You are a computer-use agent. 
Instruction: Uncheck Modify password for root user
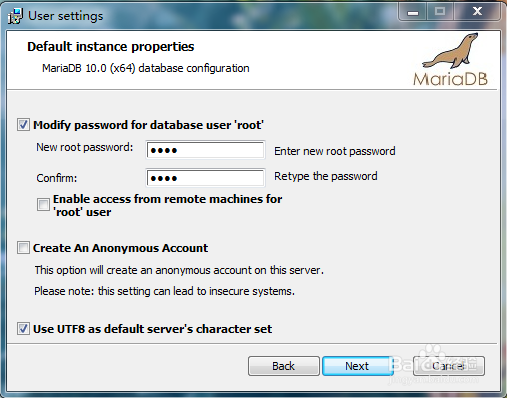(x=23, y=125)
